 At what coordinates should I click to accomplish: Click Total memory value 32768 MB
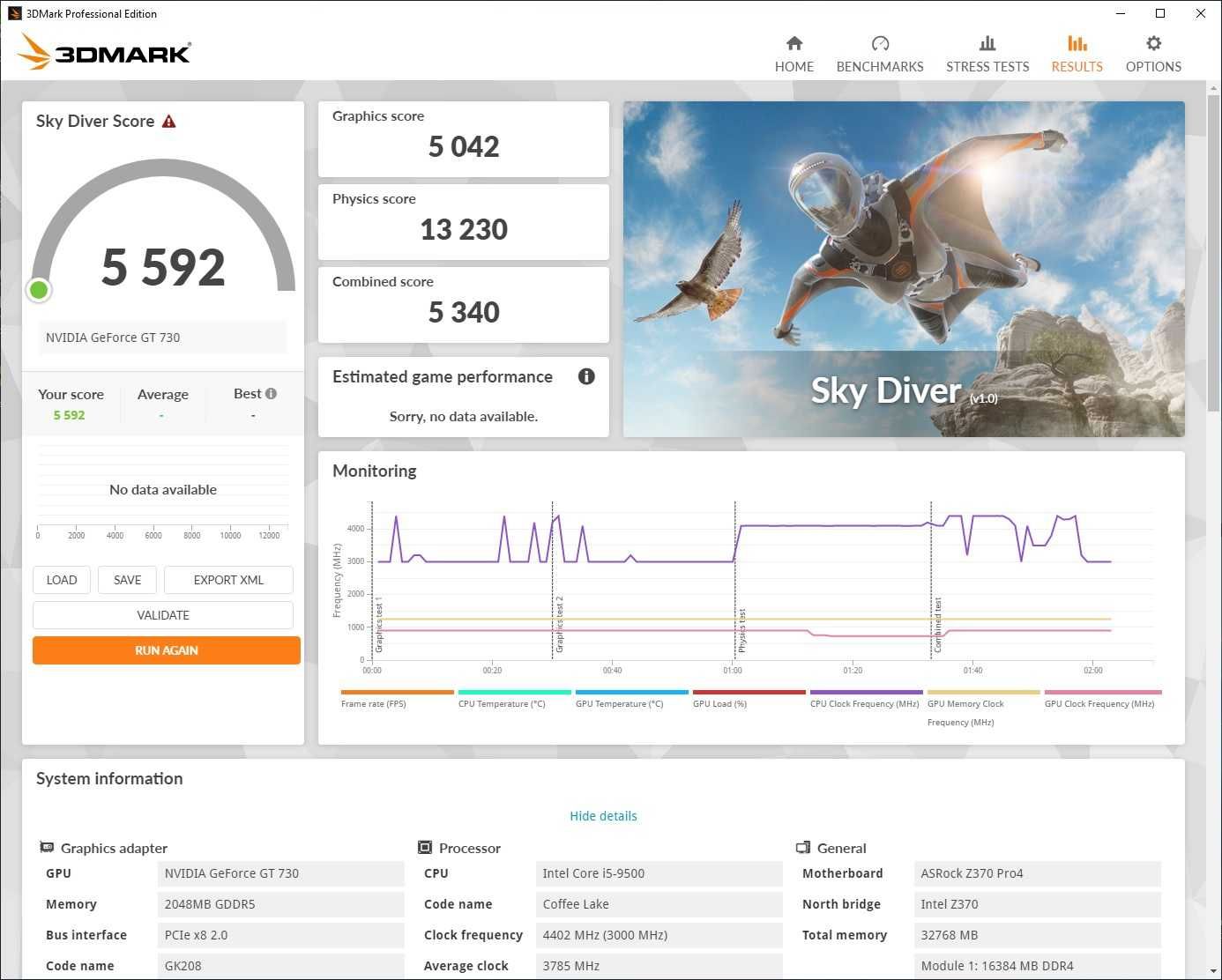coord(1037,935)
